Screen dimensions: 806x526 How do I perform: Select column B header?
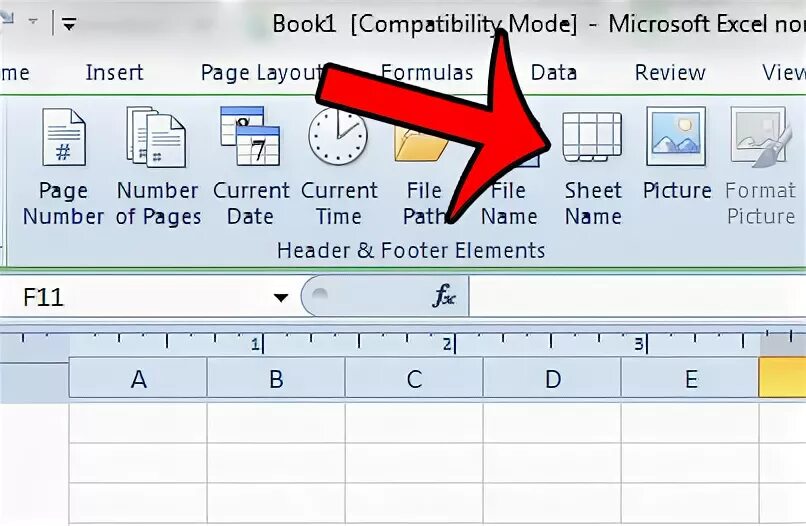(x=276, y=379)
